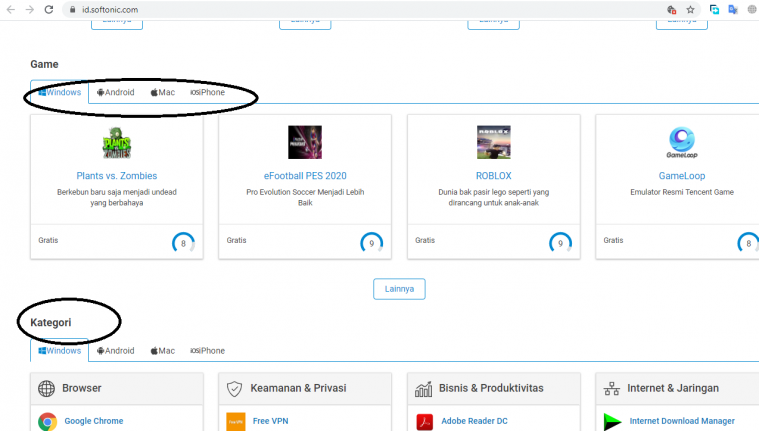The width and height of the screenshot is (759, 431).
Task: Click the Plants vs. Zombies rating 8 circle
Action: (183, 243)
